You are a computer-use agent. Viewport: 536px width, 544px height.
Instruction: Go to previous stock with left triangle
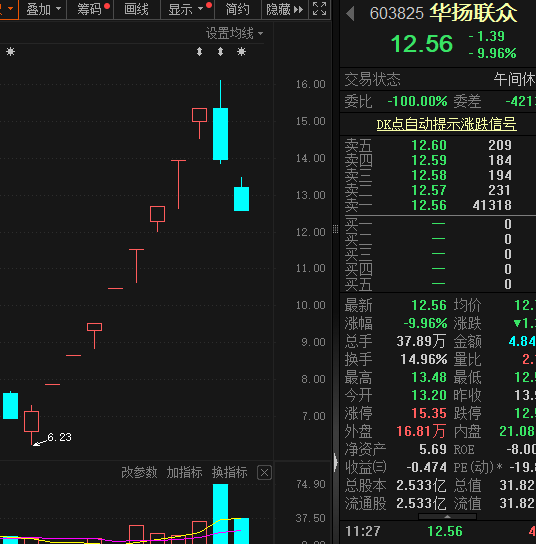click(x=351, y=14)
